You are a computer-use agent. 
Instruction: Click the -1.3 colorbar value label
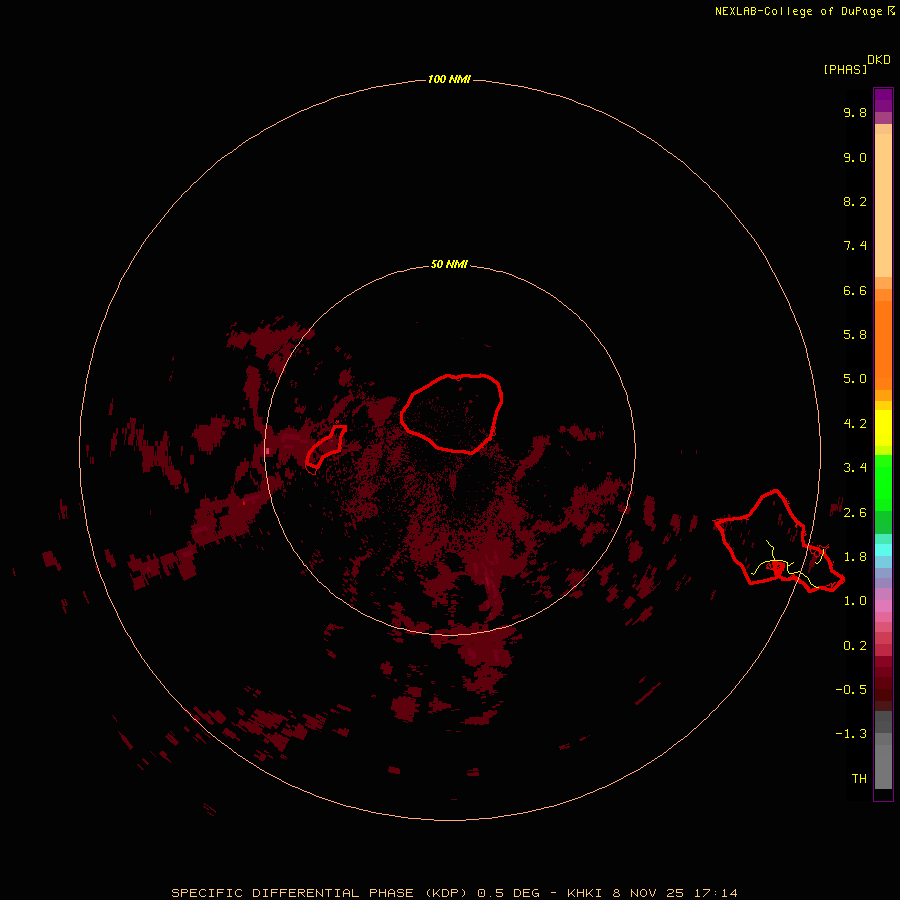coord(851,734)
